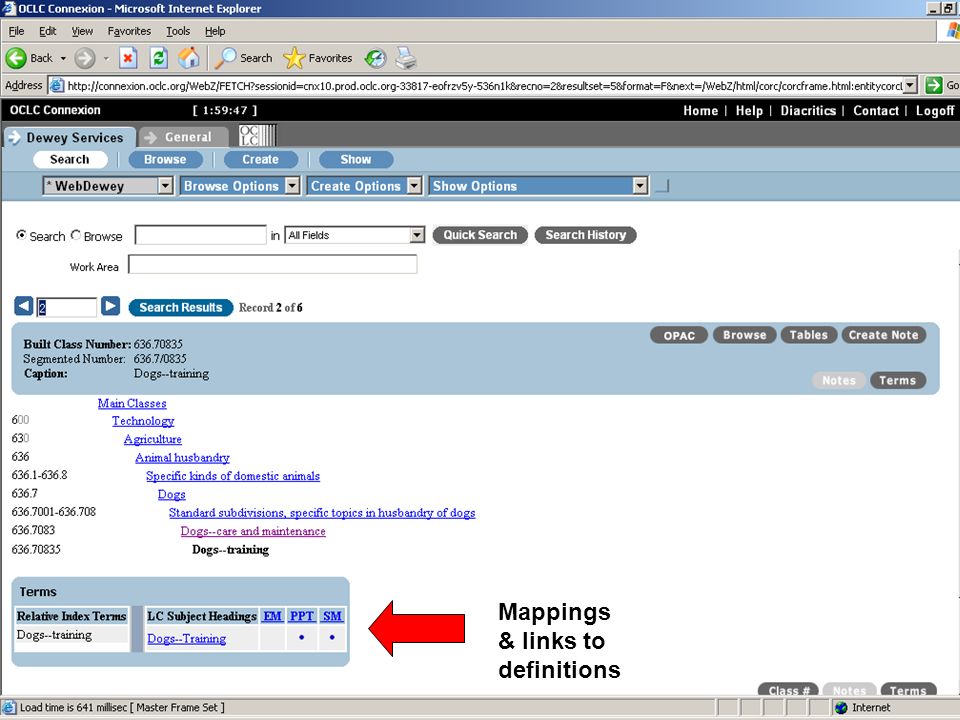Click the OPAC button
This screenshot has height=720, width=960.
pyautogui.click(x=679, y=336)
